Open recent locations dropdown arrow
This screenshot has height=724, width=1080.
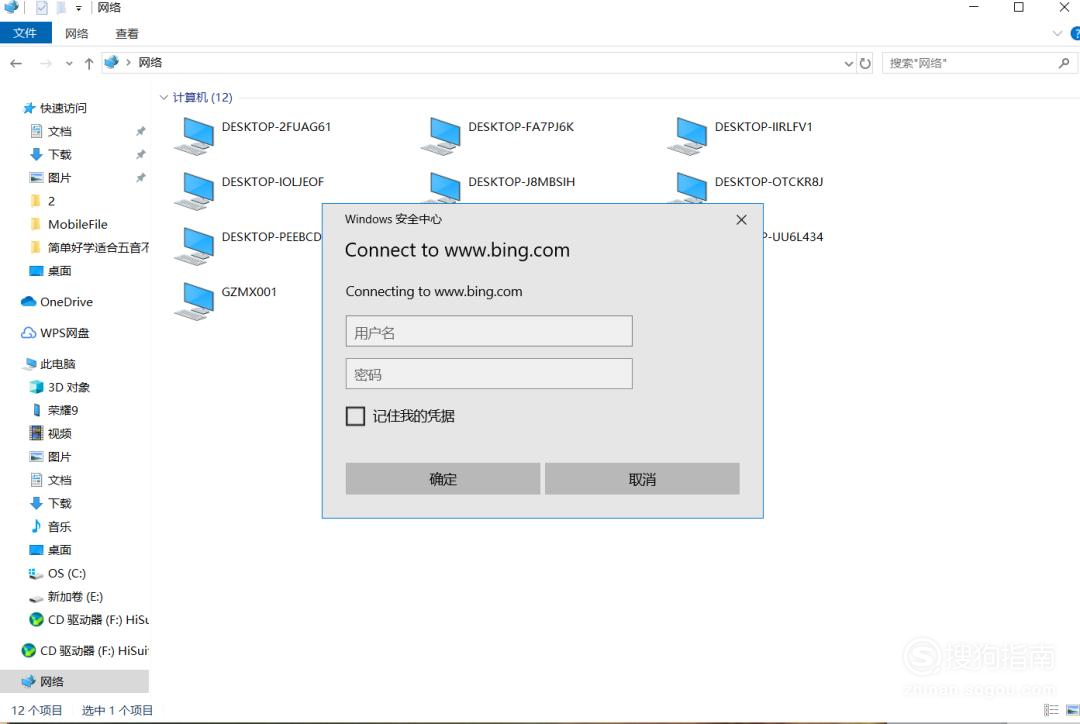coord(69,63)
